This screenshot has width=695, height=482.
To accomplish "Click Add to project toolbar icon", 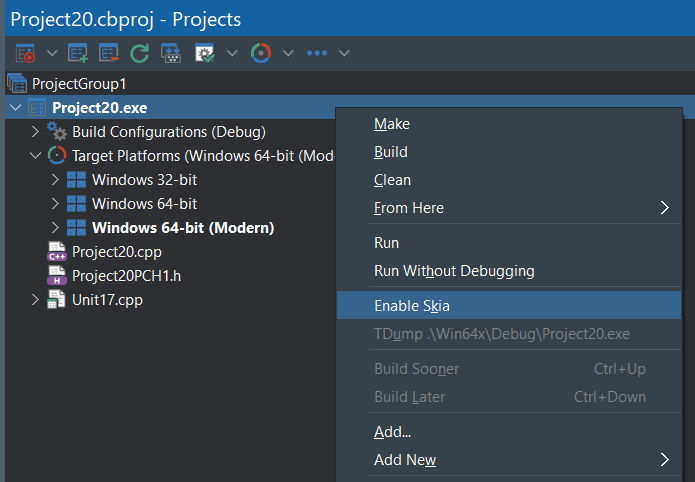I will (x=78, y=53).
